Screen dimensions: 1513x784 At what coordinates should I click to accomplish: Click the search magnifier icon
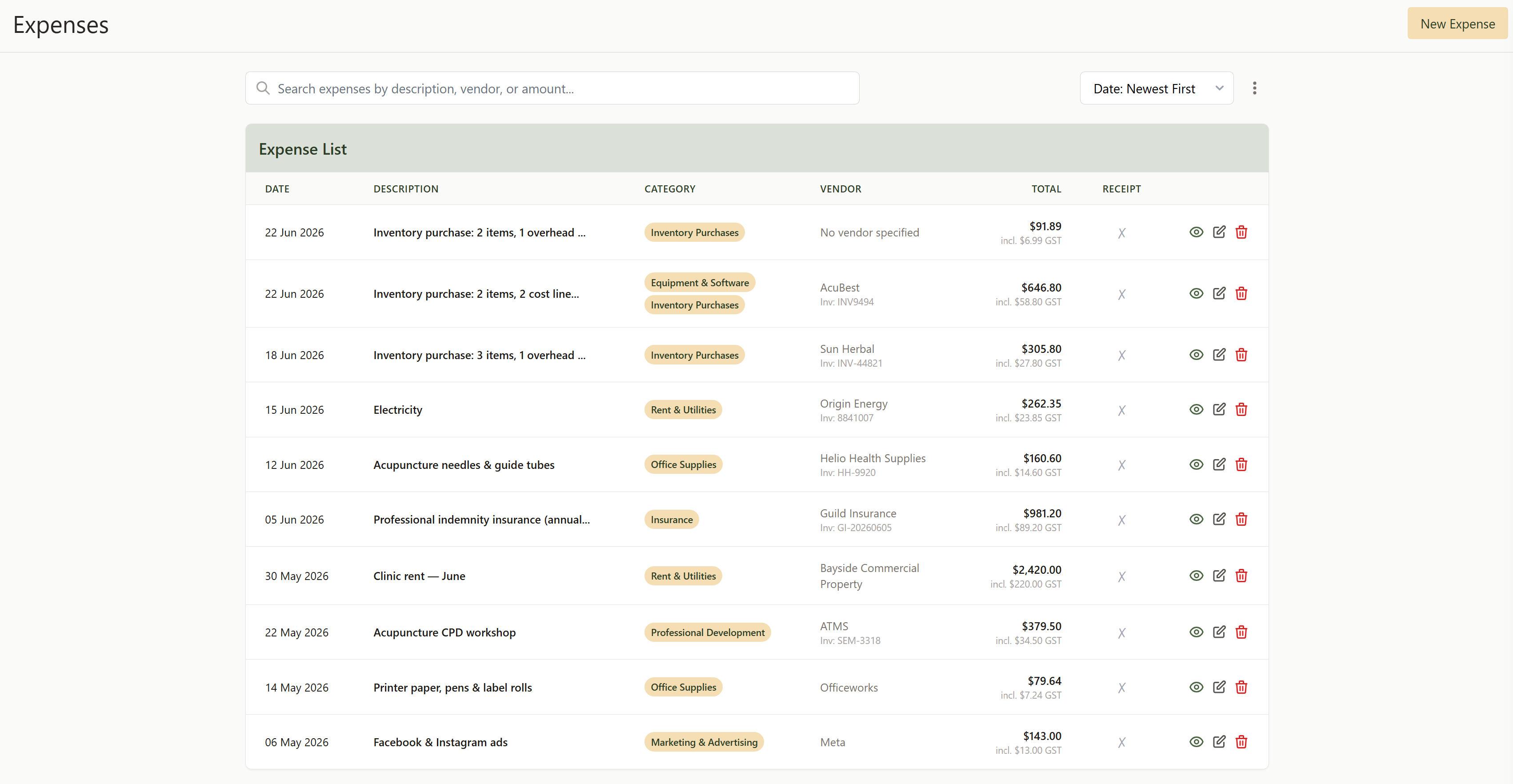pos(263,88)
